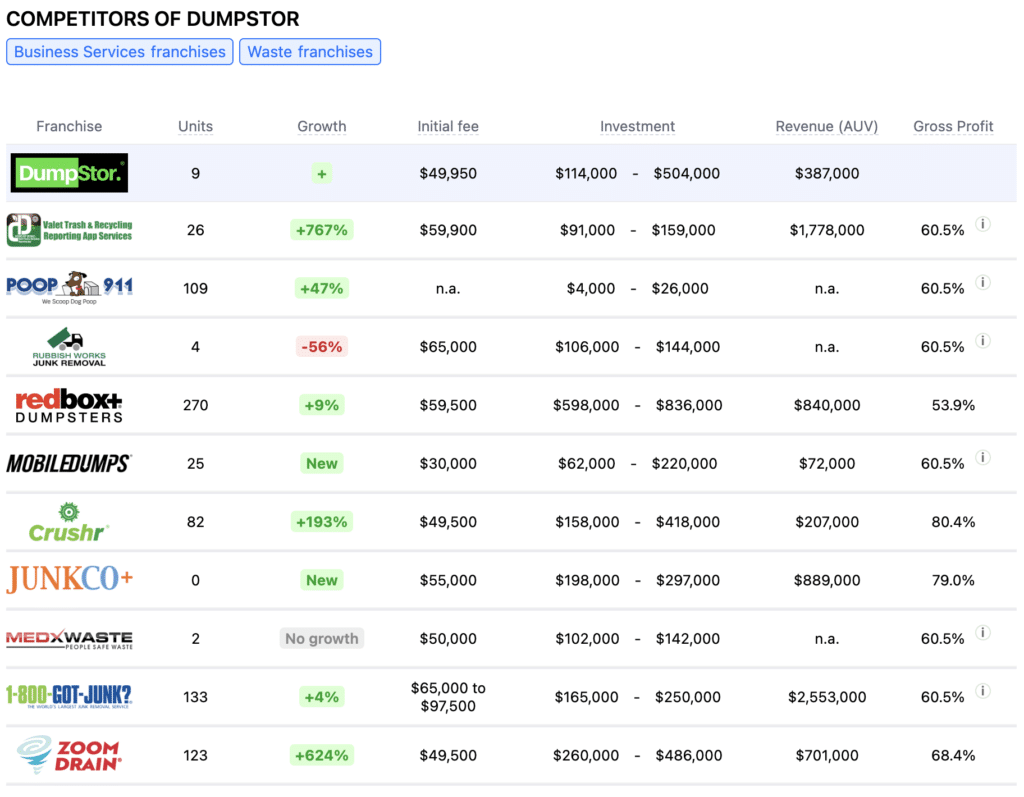The image size is (1024, 797).
Task: Click the Revenue (AUV) column header
Action: (827, 126)
